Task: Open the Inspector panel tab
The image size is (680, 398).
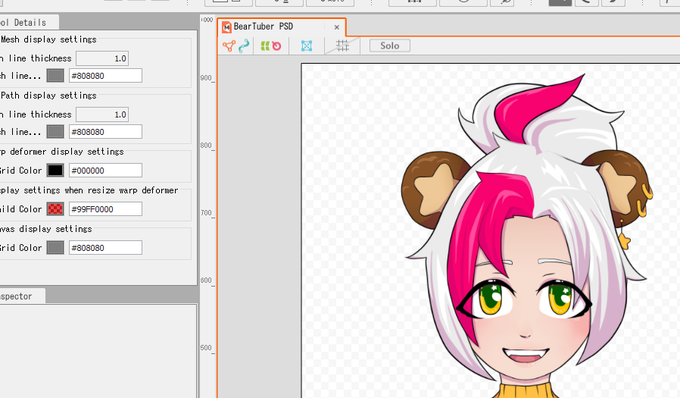Action: pyautogui.click(x=22, y=296)
